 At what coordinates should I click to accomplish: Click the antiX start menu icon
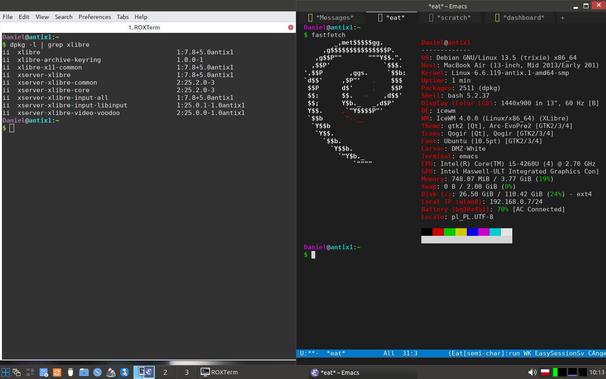pos(5,372)
